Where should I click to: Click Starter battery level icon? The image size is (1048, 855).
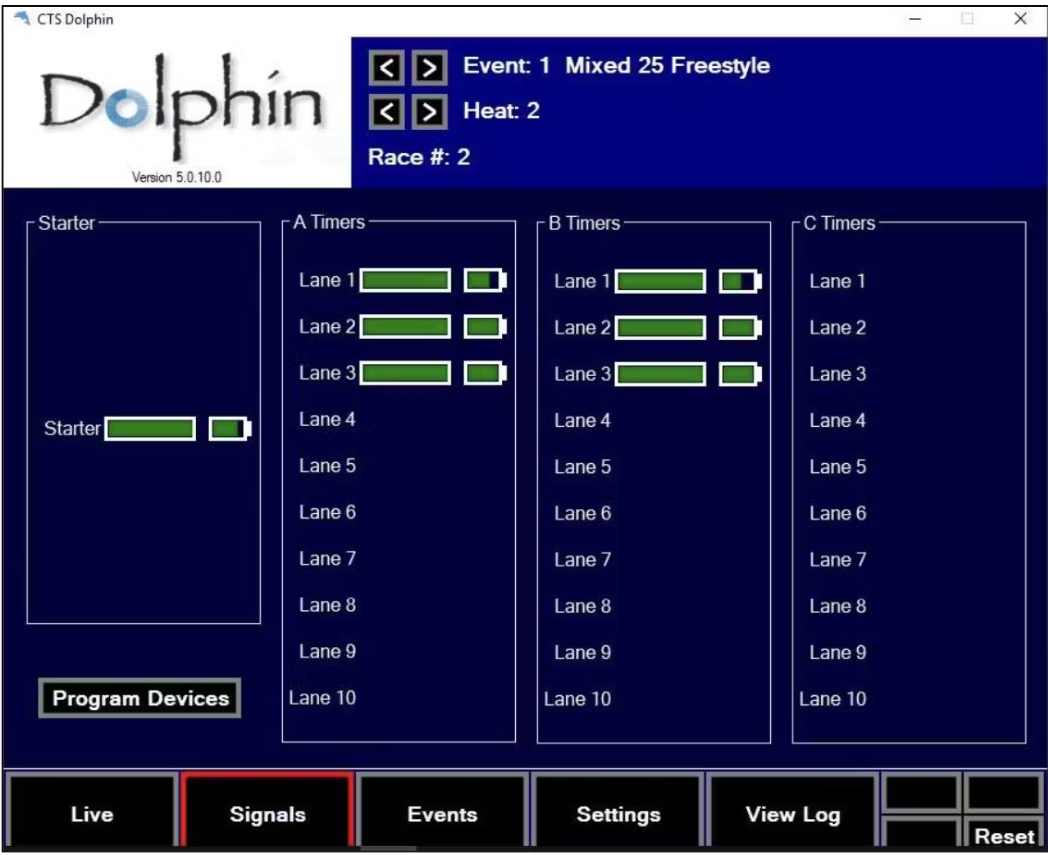pos(230,429)
